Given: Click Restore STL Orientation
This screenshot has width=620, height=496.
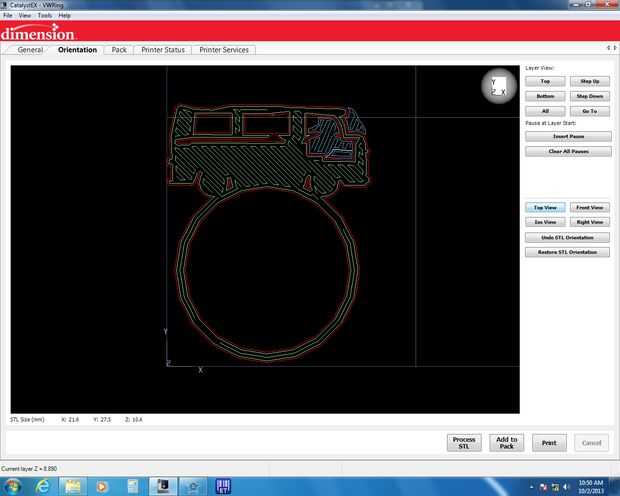Looking at the screenshot, I should tap(567, 252).
